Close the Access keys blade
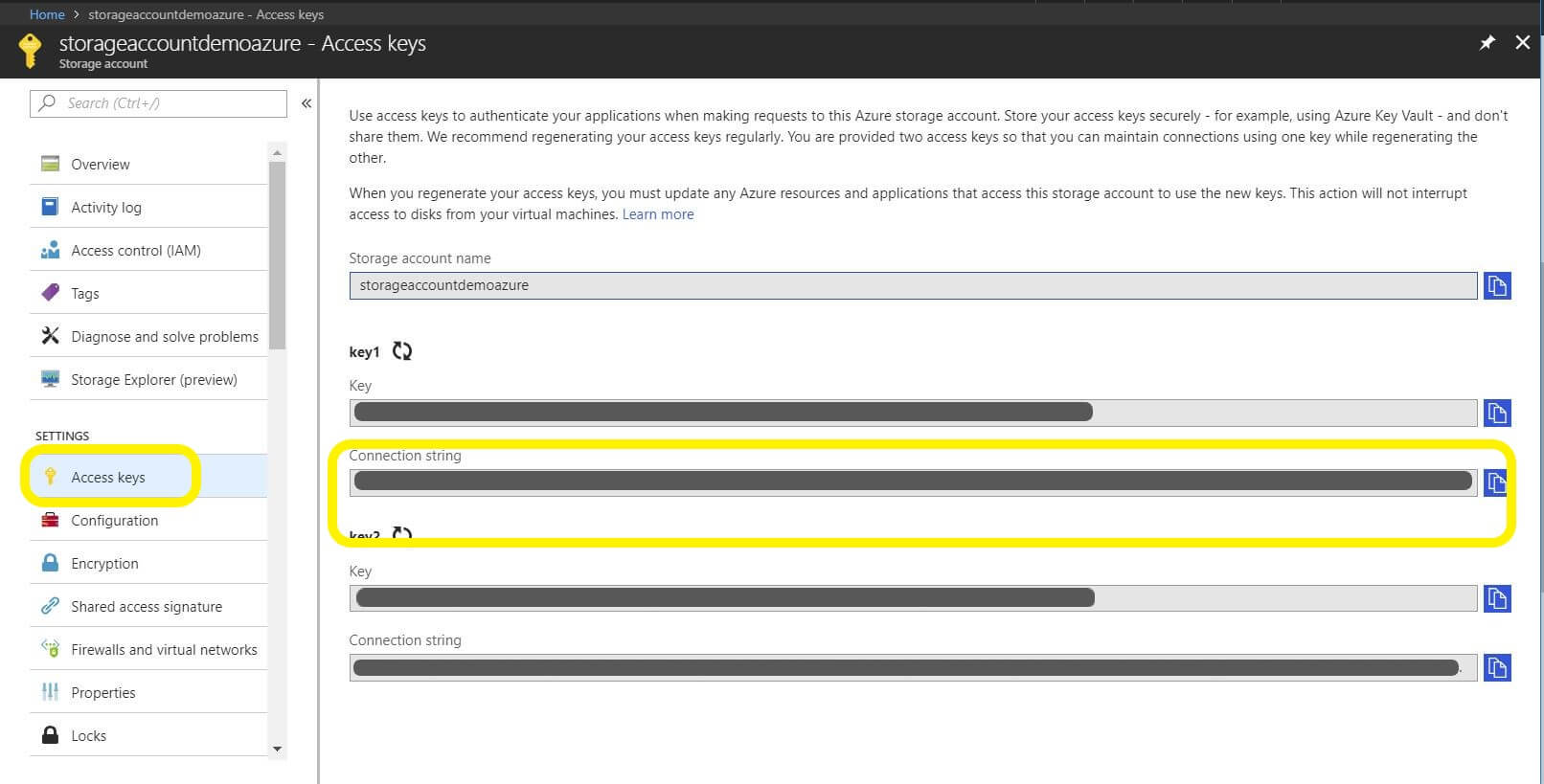Viewport: 1544px width, 784px height. pos(1522,42)
